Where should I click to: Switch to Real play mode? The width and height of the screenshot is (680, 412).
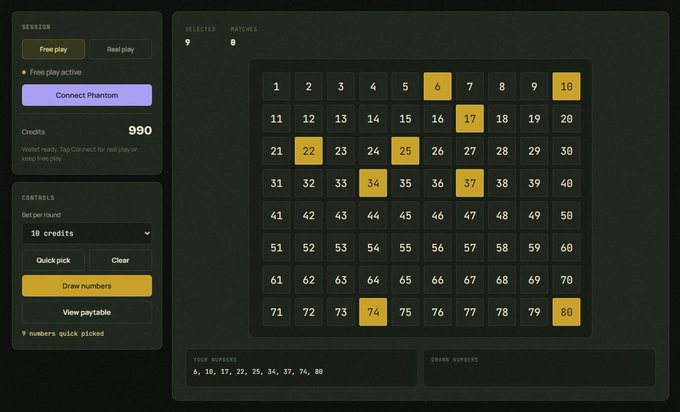pyautogui.click(x=121, y=49)
